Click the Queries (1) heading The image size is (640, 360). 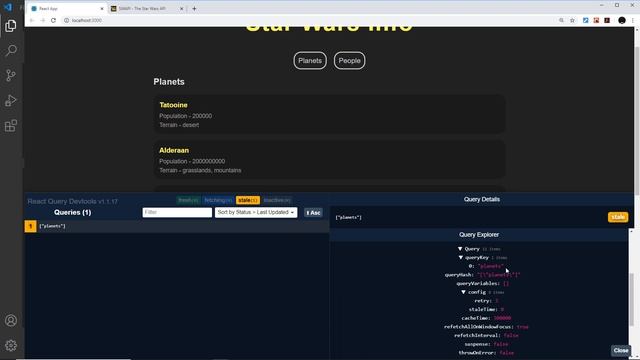click(x=73, y=213)
